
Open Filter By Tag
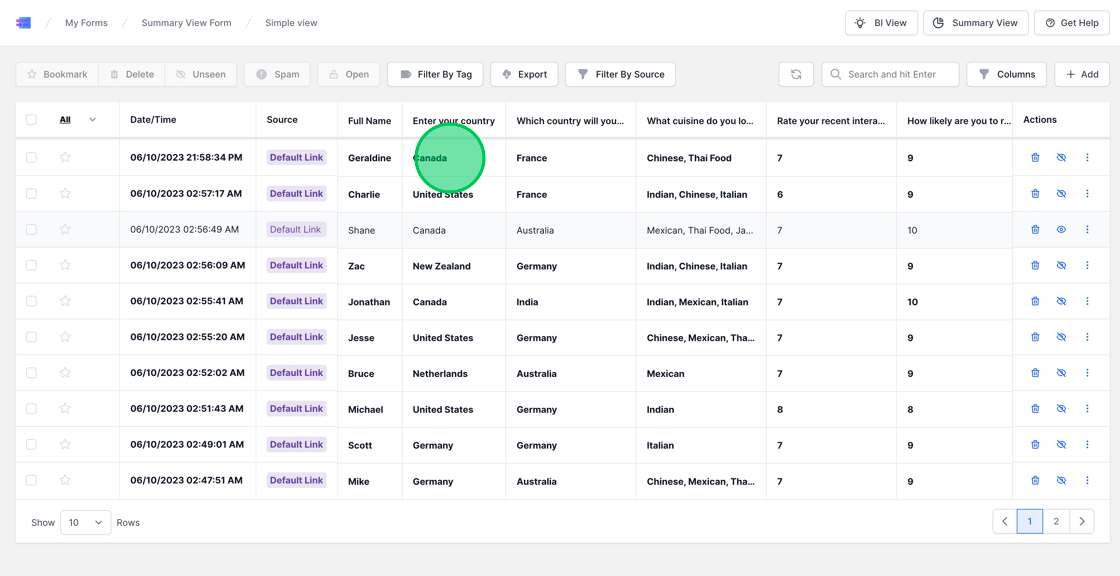coord(435,74)
